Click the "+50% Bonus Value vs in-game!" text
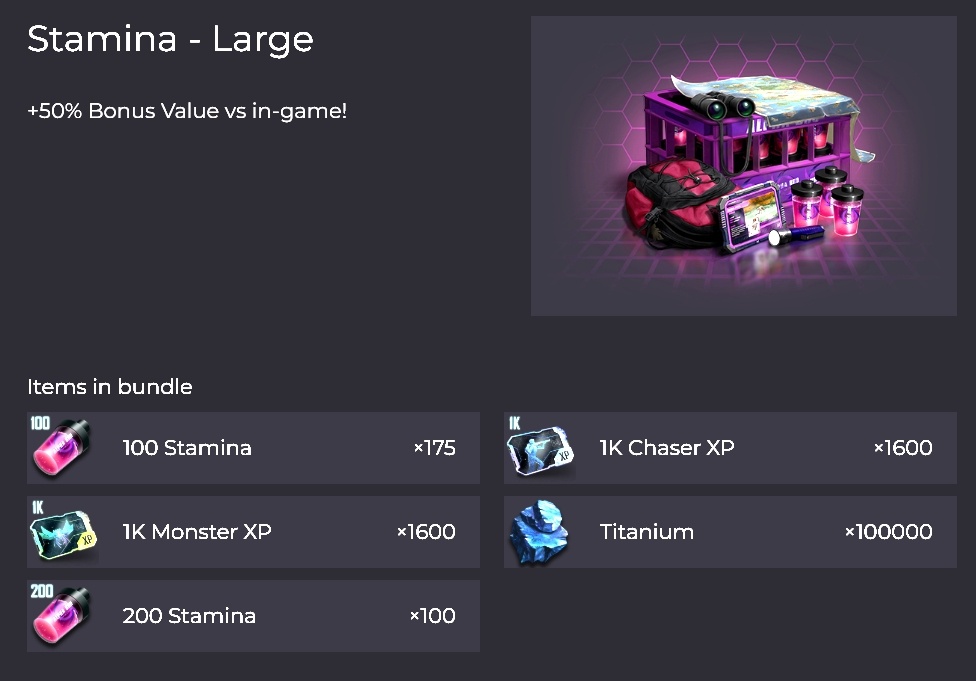The width and height of the screenshot is (976, 681). point(187,111)
